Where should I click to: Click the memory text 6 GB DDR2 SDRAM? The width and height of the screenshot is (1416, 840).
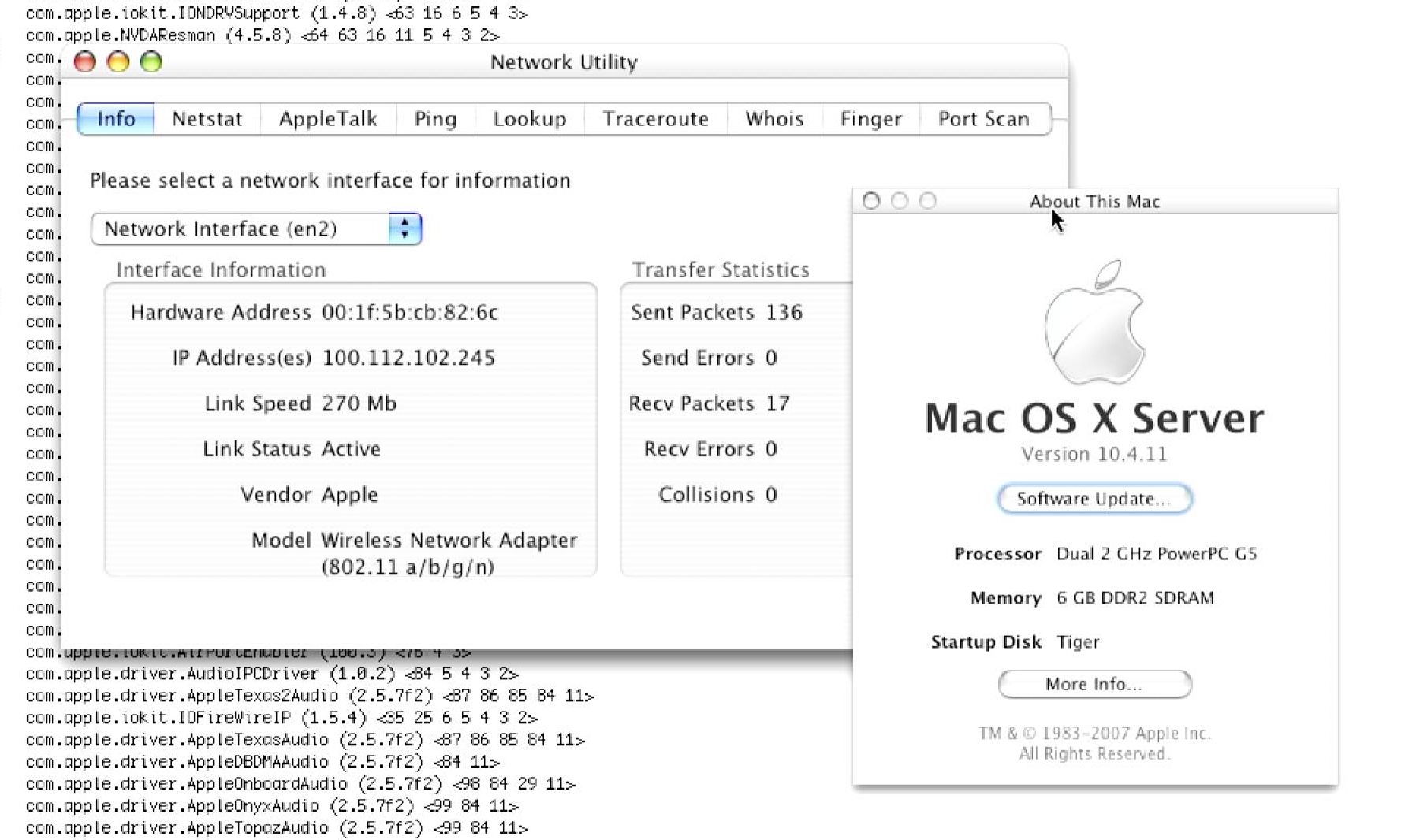(1135, 598)
